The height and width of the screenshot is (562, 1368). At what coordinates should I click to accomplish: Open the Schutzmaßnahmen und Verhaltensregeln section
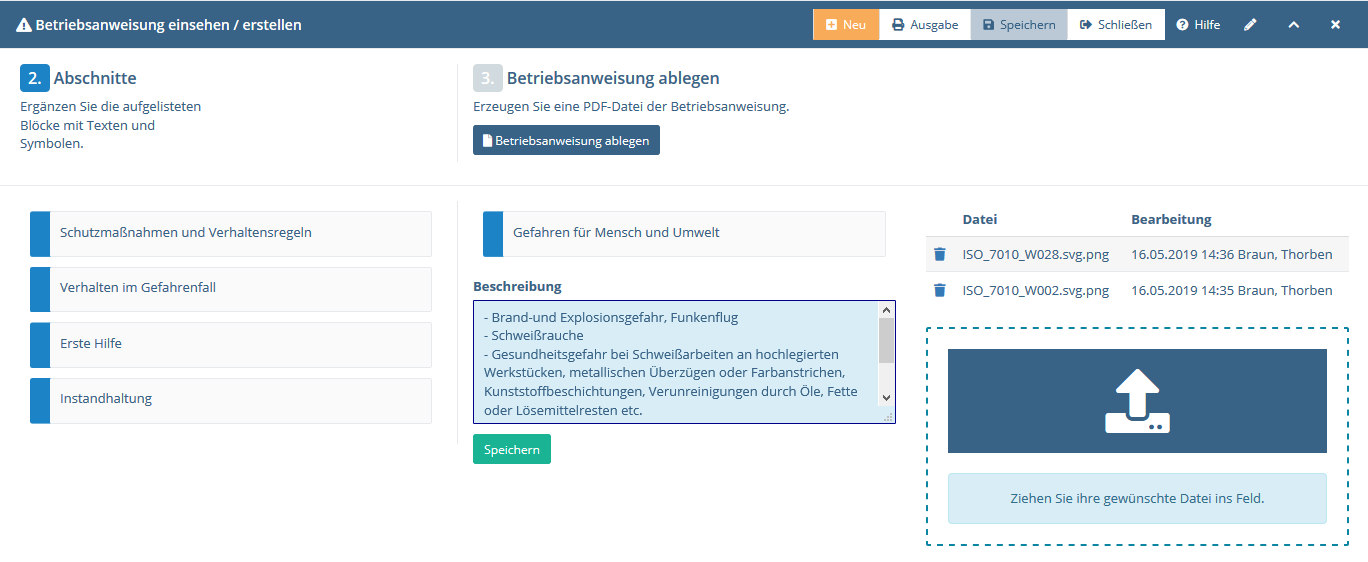(x=231, y=233)
